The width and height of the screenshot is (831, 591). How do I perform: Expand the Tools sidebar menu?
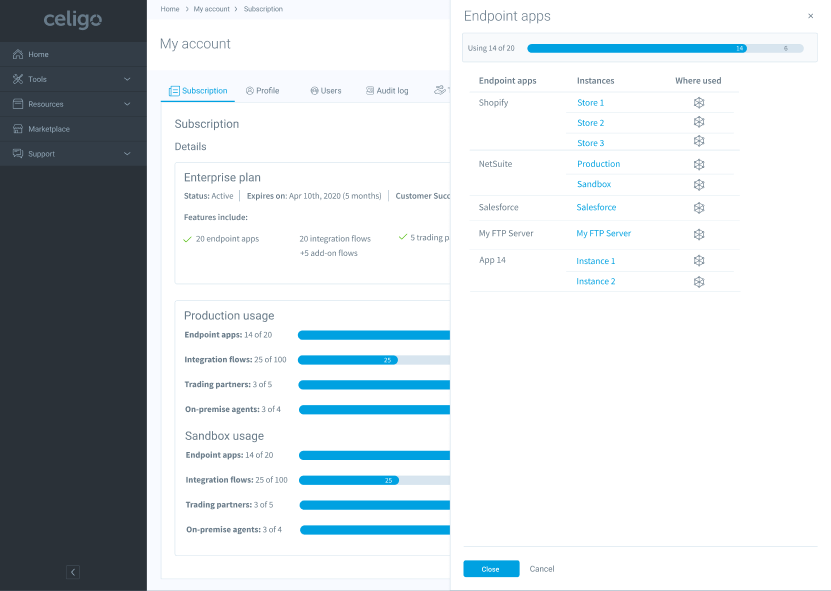tap(127, 79)
